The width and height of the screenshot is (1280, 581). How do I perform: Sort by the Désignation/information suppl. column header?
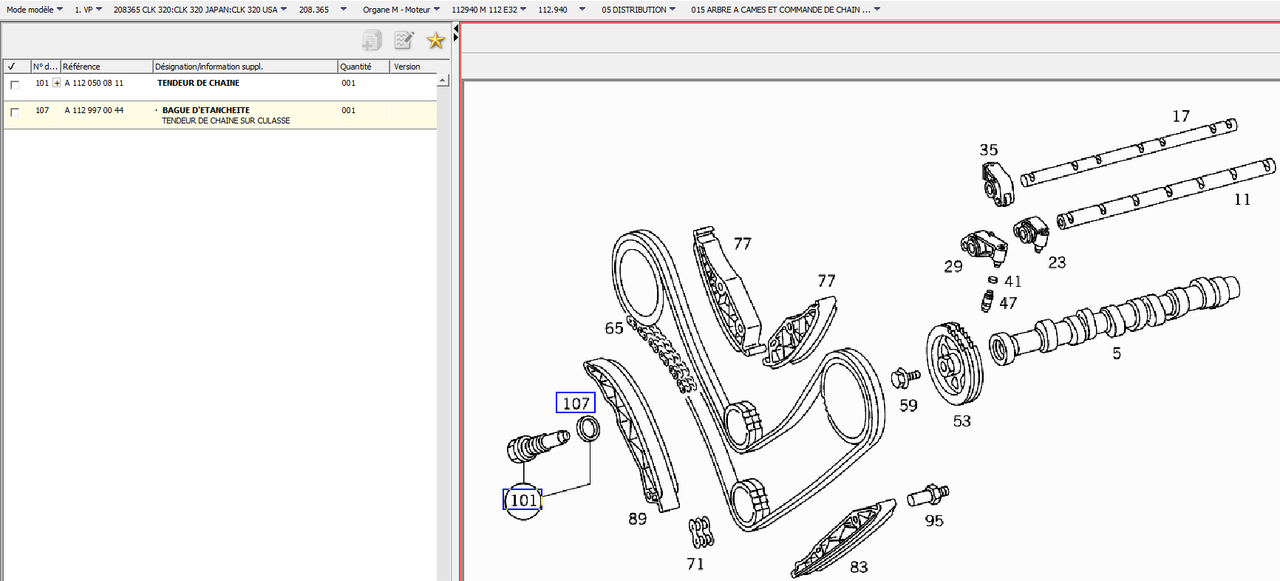pyautogui.click(x=245, y=66)
